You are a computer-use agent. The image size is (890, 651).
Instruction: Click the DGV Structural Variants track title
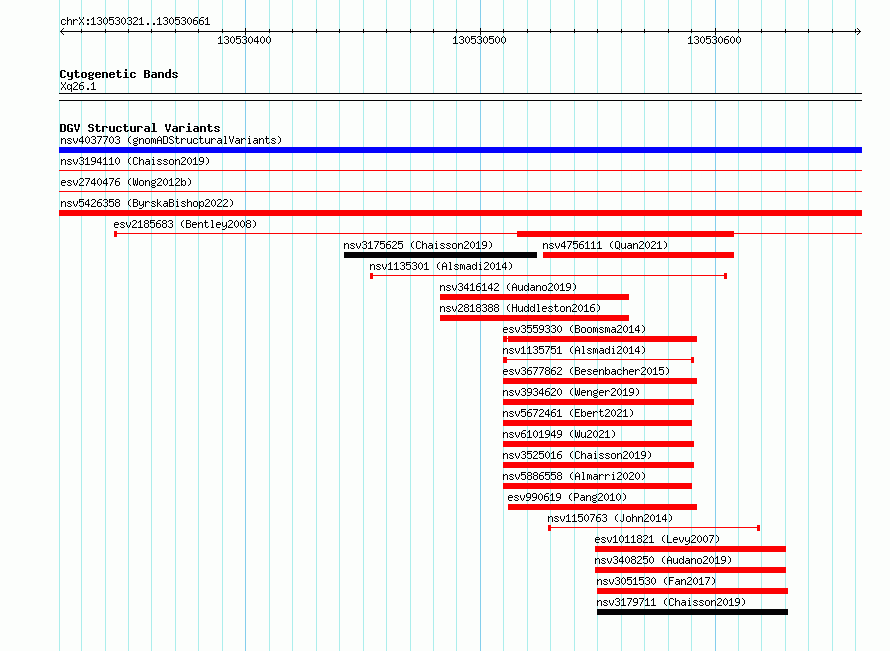(140, 128)
